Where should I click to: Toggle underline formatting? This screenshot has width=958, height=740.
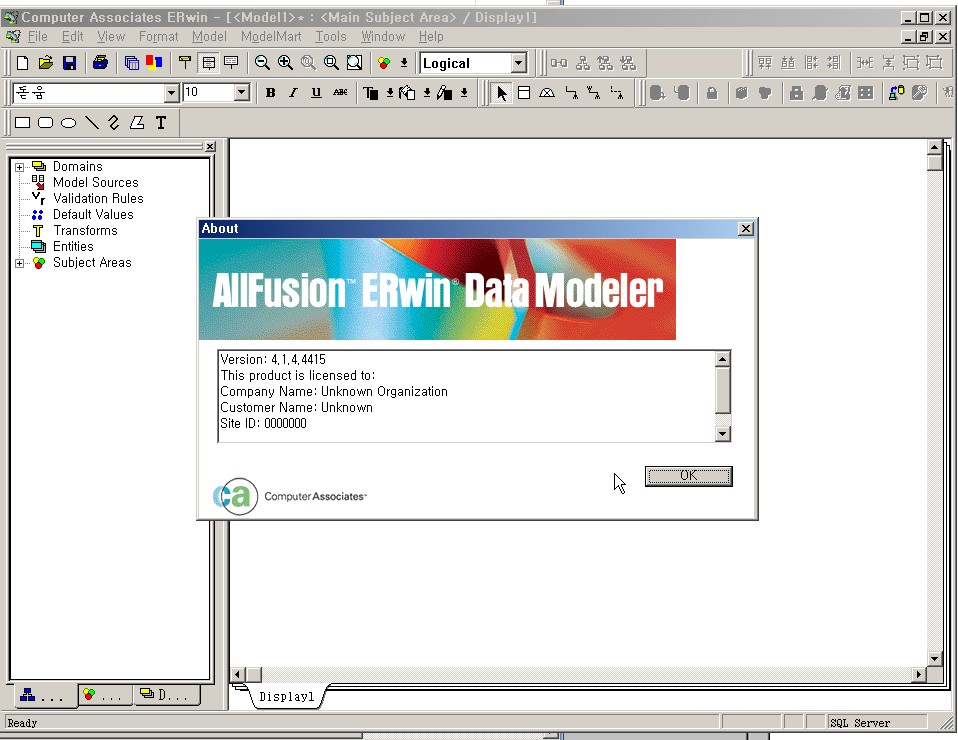[x=316, y=93]
